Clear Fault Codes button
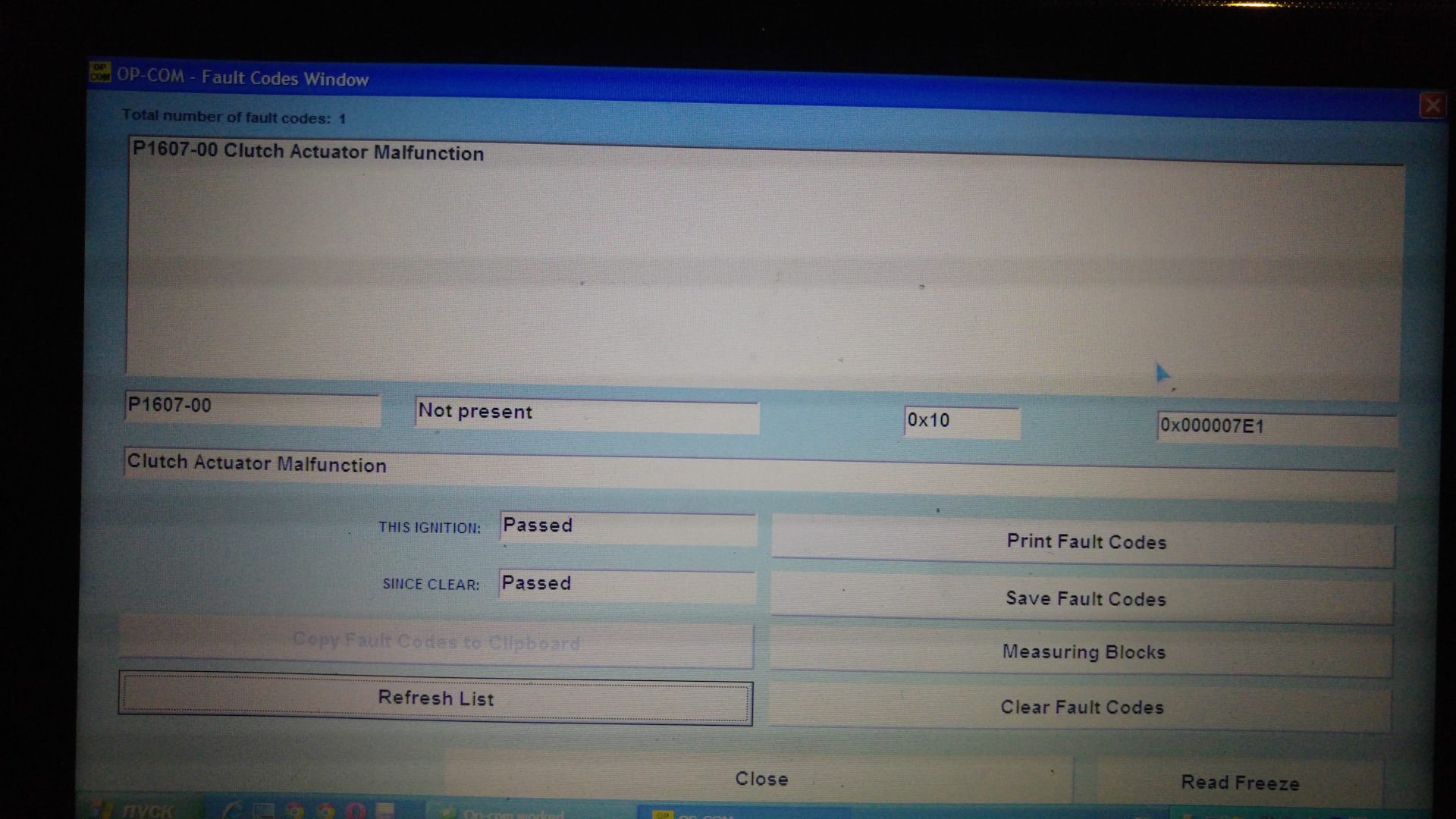Image resolution: width=1456 pixels, height=819 pixels. (x=1081, y=707)
